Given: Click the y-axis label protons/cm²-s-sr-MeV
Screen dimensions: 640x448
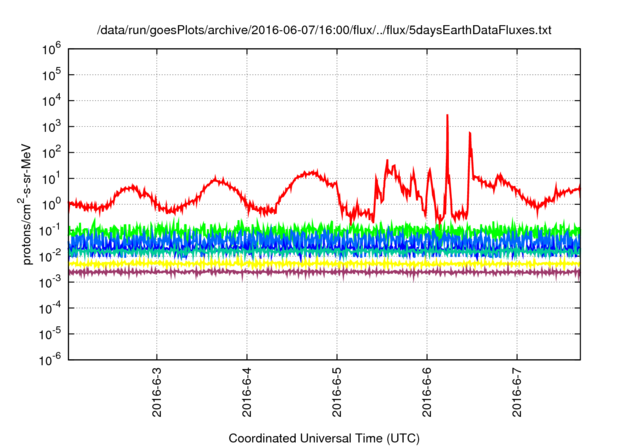Looking at the screenshot, I should click(x=26, y=204).
